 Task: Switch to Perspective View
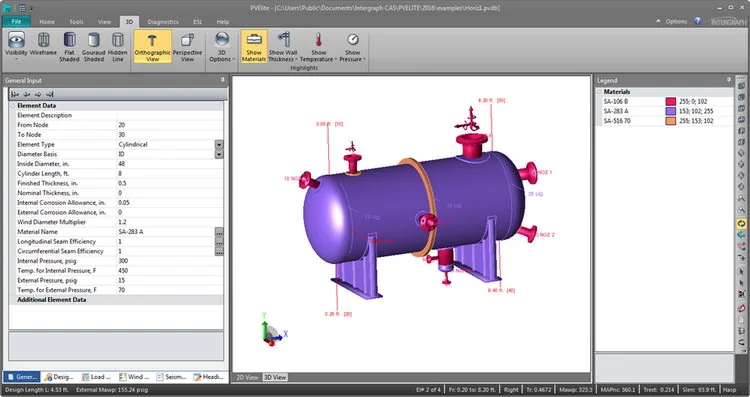(x=187, y=46)
